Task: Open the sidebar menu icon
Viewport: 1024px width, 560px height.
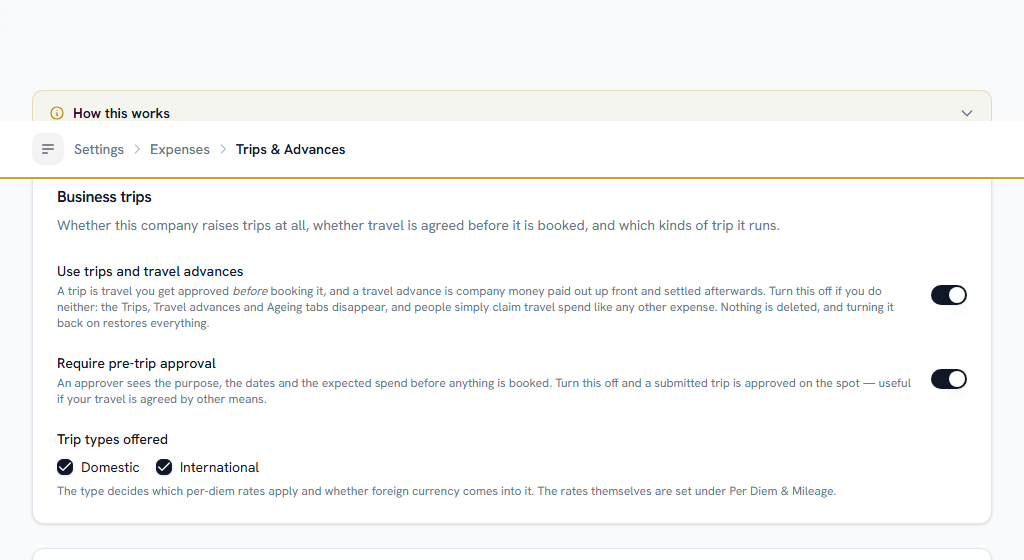Action: click(48, 149)
